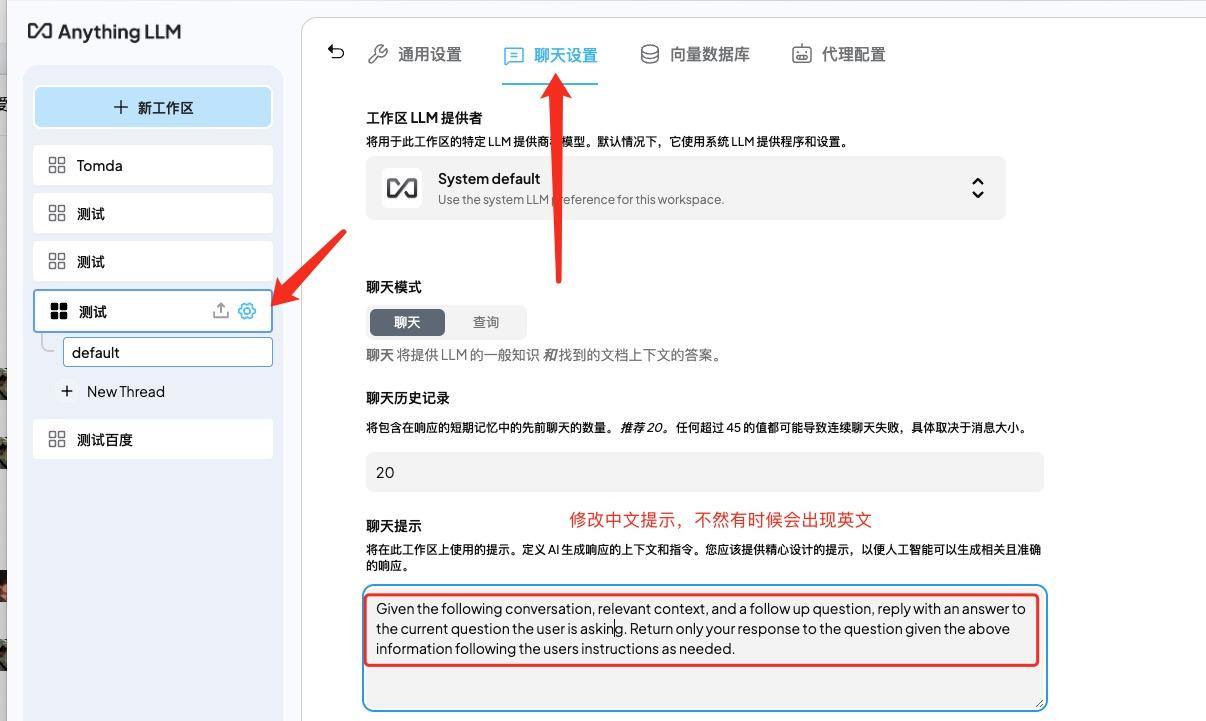The height and width of the screenshot is (721, 1206).
Task: Click the up-down chevrons on provider selector
Action: (x=978, y=188)
